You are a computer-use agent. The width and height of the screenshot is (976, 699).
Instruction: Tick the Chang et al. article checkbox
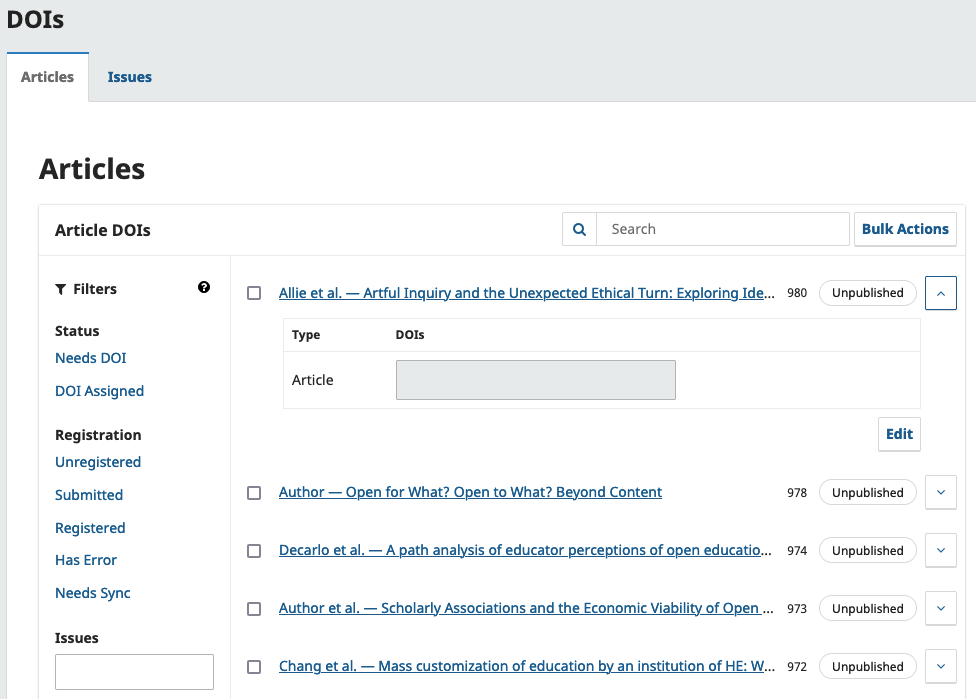tap(254, 667)
